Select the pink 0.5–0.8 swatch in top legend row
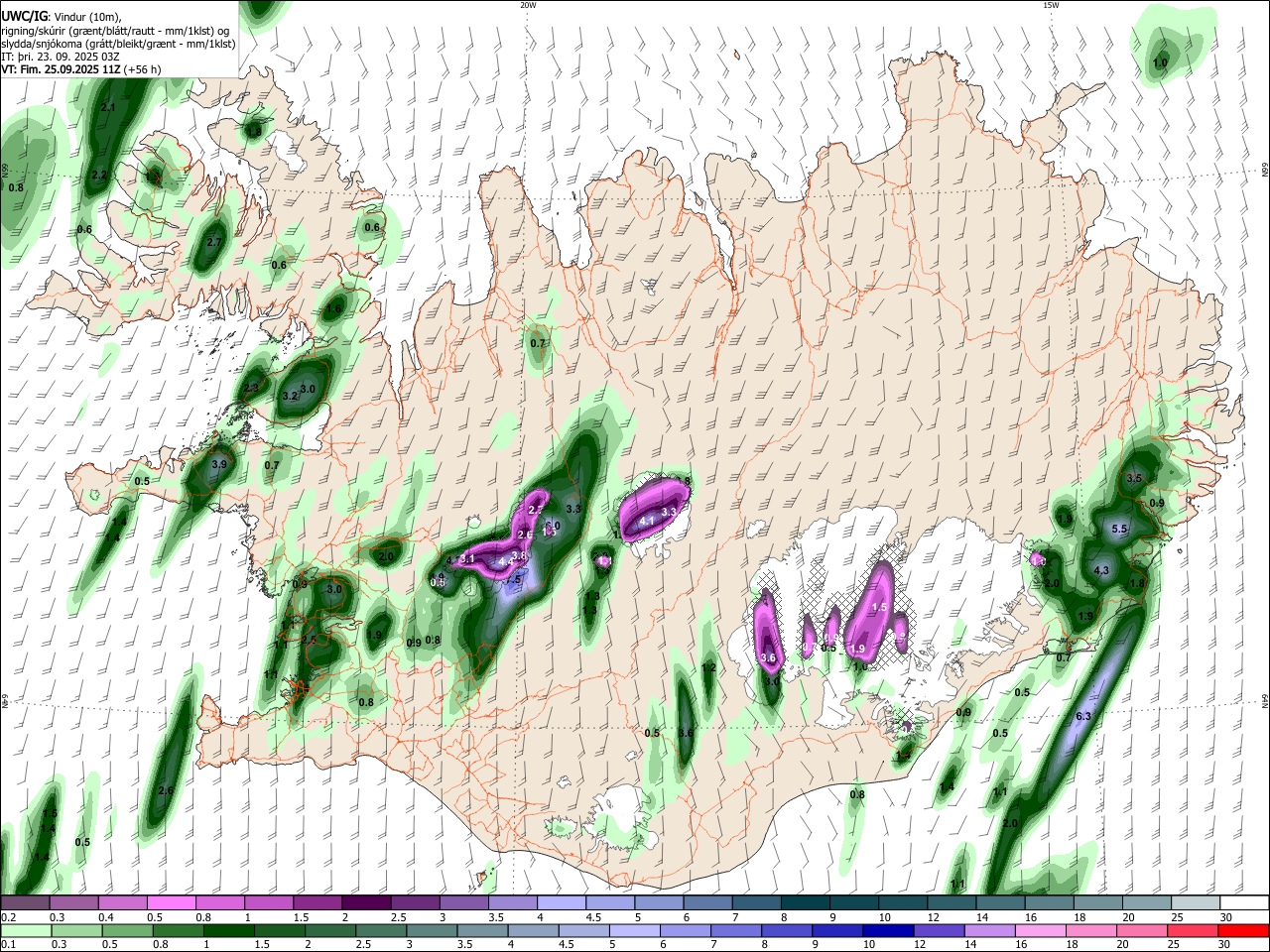The width and height of the screenshot is (1270, 952). [171, 903]
